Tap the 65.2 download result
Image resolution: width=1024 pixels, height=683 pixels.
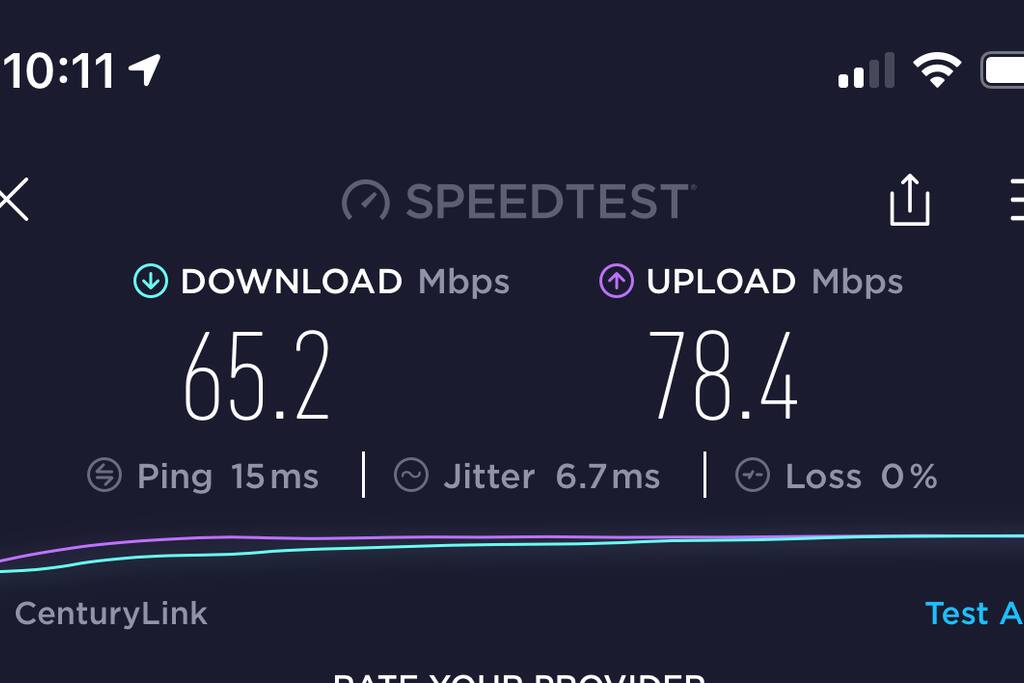(257, 375)
